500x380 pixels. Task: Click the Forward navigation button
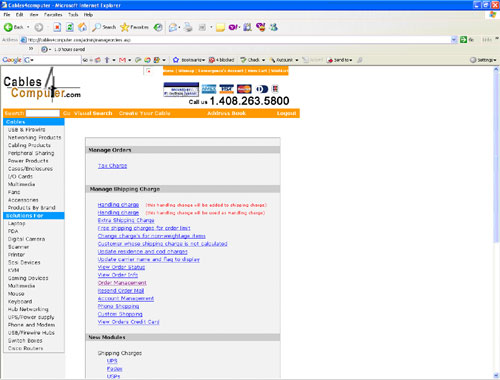pos(39,27)
